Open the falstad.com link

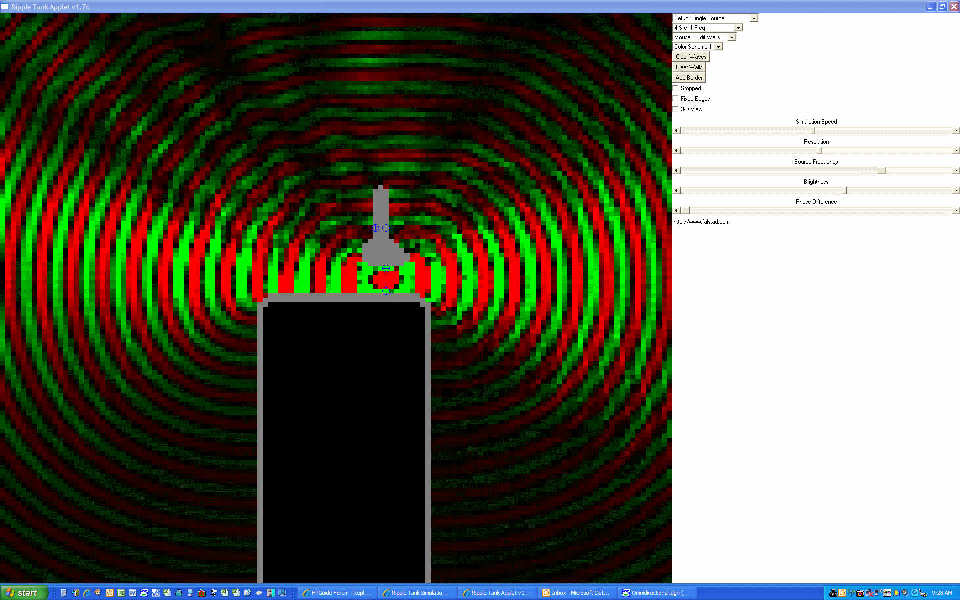point(701,222)
